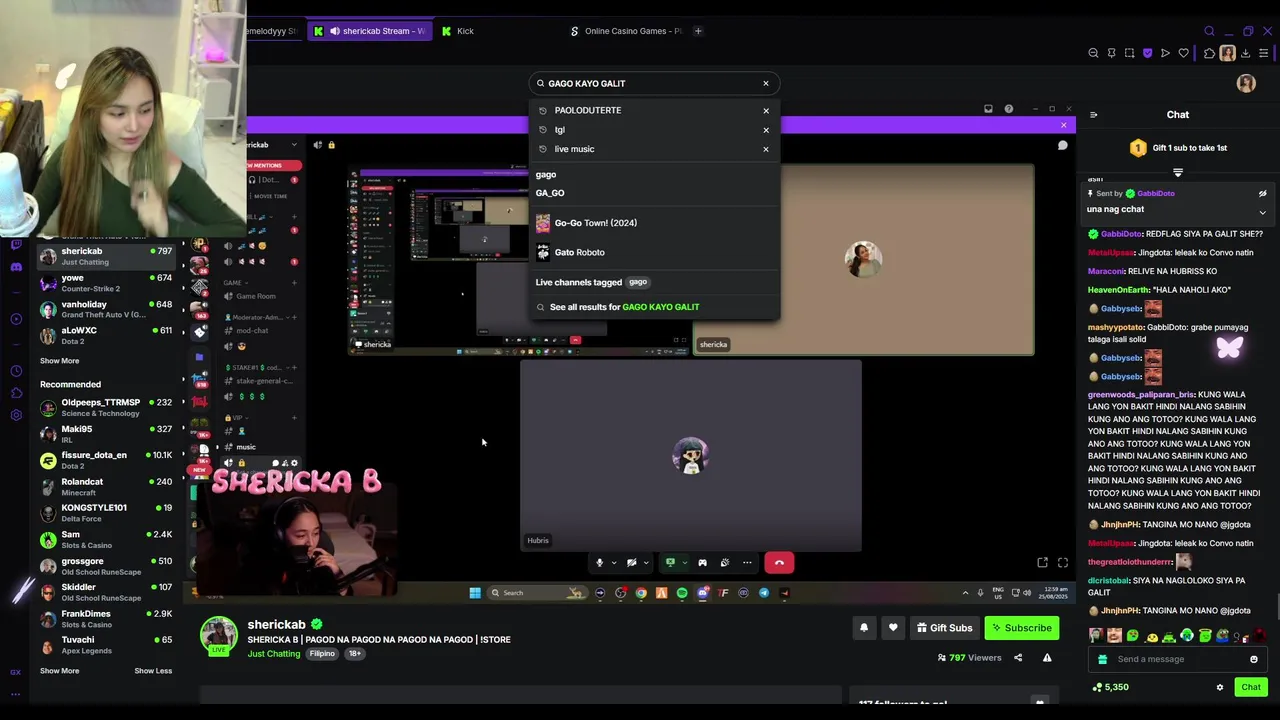Remove 'live music' from recent searches

click(x=766, y=149)
